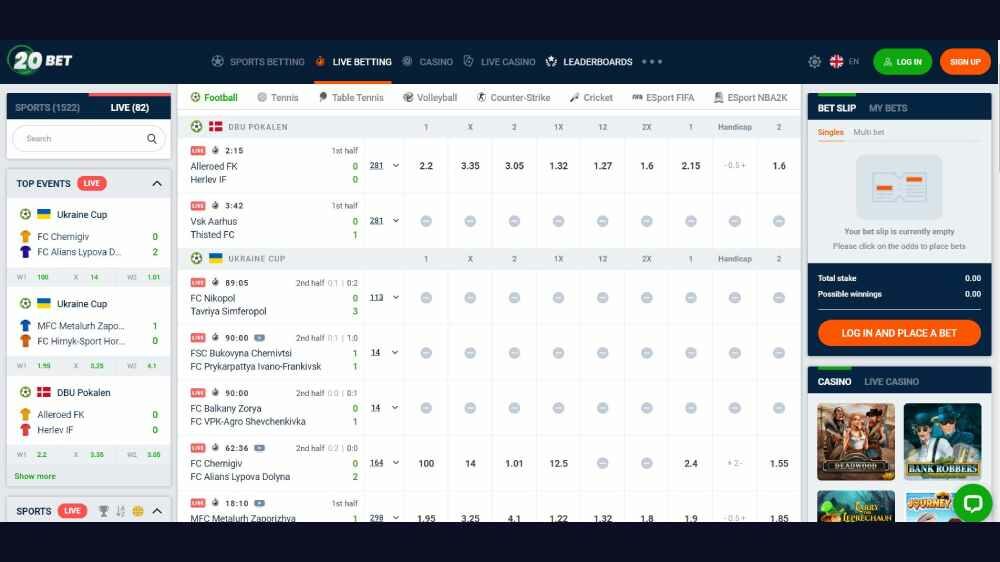Select the Table Tennis tab
1000x562 pixels.
pos(351,98)
